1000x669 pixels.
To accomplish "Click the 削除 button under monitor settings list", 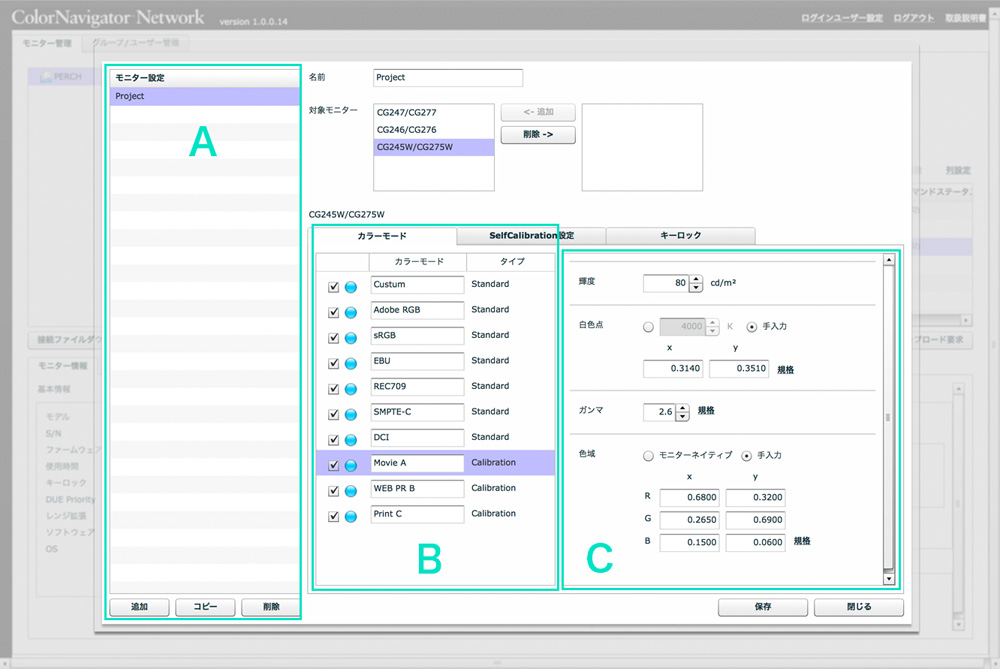I will coord(271,607).
